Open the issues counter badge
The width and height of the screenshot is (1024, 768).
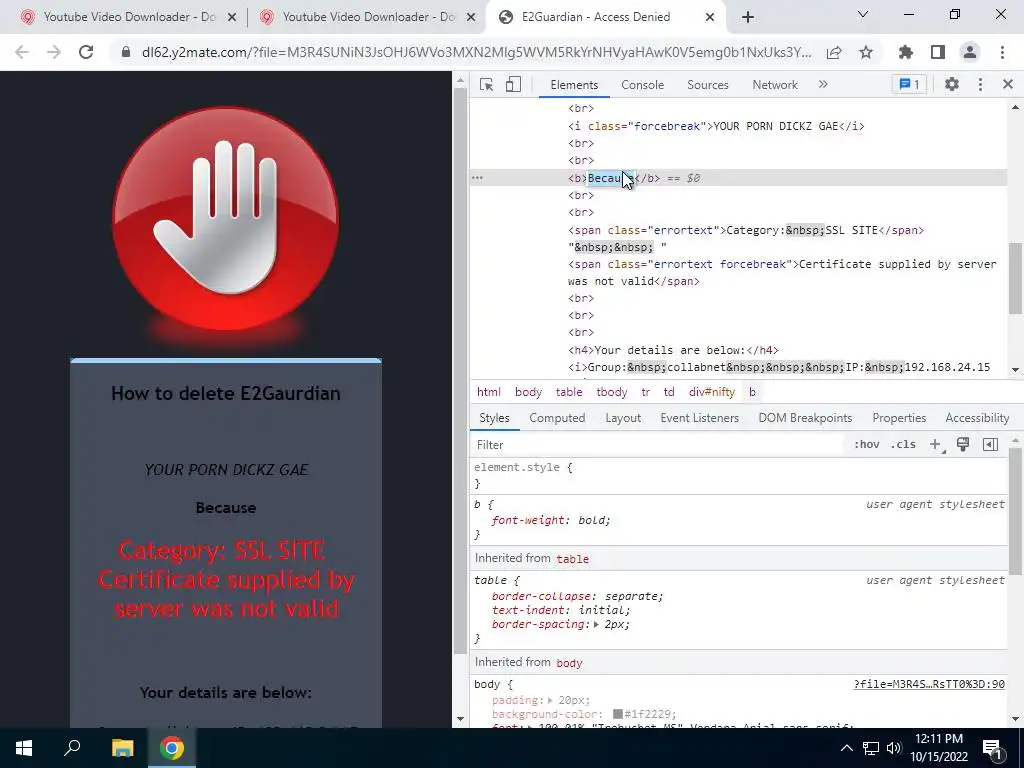tap(909, 84)
